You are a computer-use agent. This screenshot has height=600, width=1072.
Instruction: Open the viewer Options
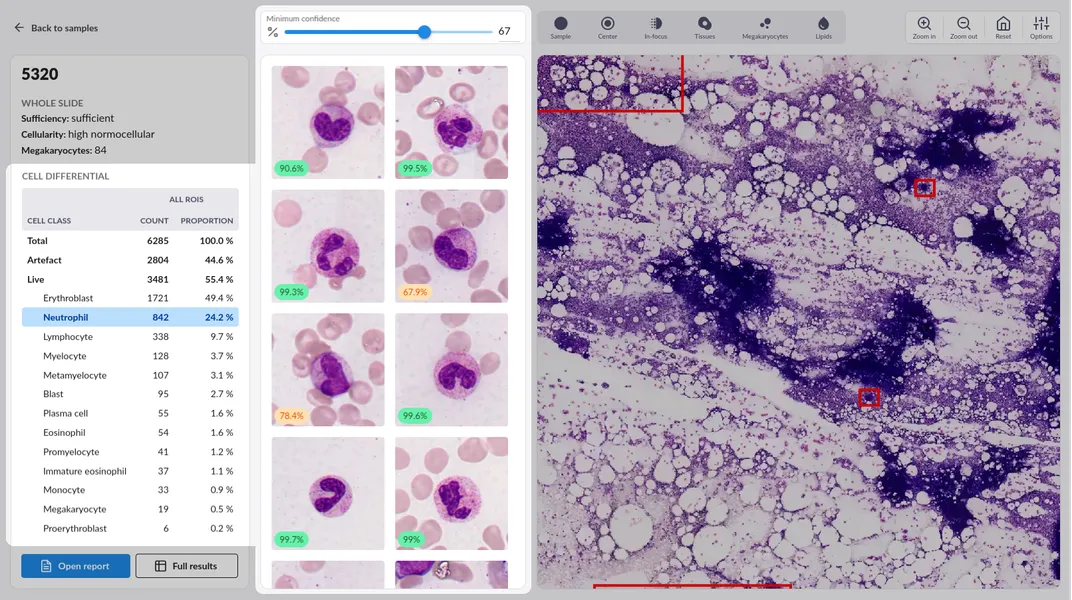point(1041,27)
